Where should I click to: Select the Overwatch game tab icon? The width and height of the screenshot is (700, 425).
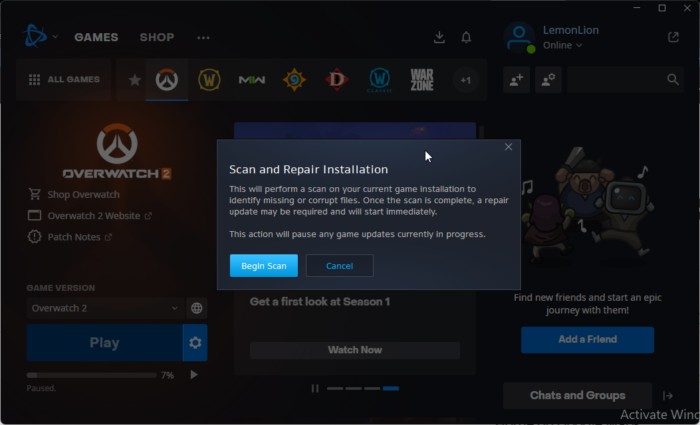pyautogui.click(x=167, y=80)
